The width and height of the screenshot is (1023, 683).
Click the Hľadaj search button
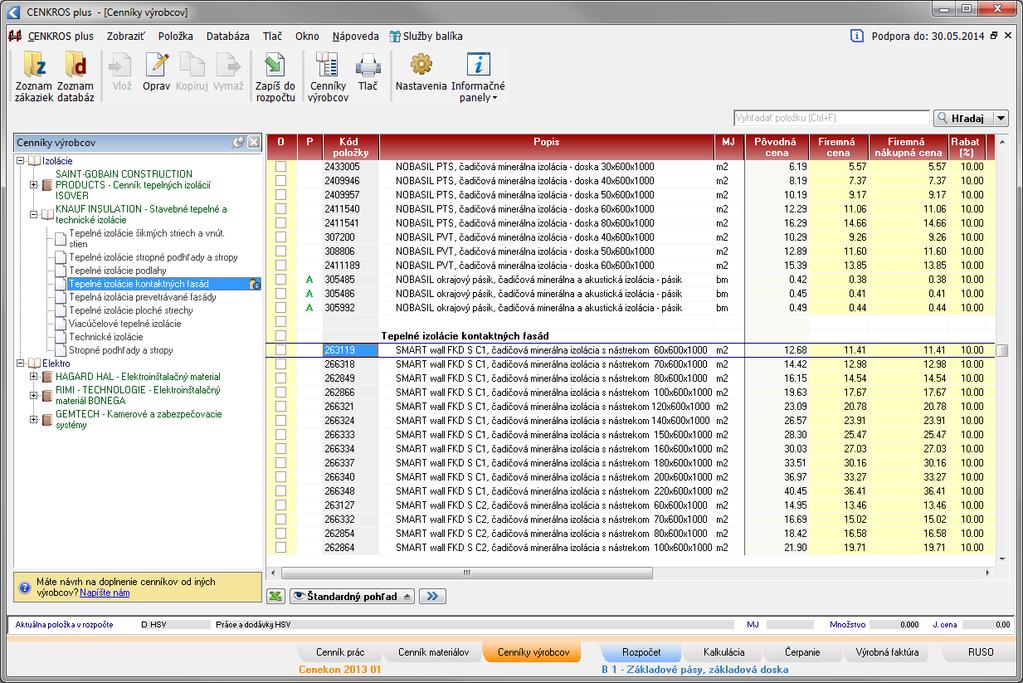(x=964, y=118)
